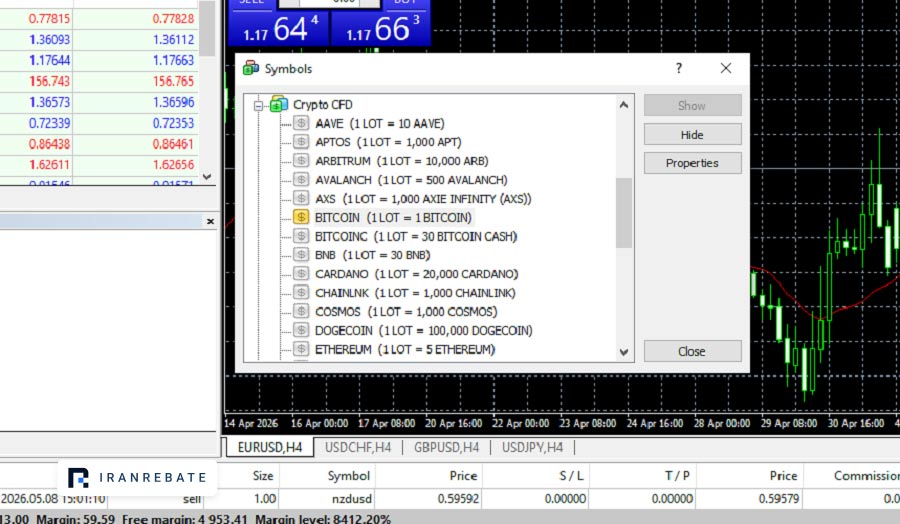
Task: Click the Crypto CFD folder icon
Action: click(x=279, y=104)
